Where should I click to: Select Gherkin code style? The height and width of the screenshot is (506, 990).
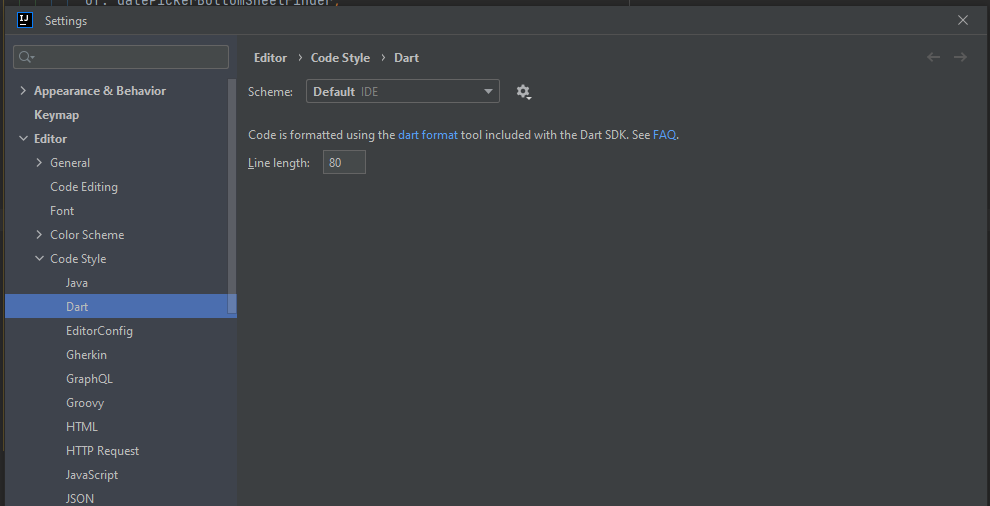[86, 355]
